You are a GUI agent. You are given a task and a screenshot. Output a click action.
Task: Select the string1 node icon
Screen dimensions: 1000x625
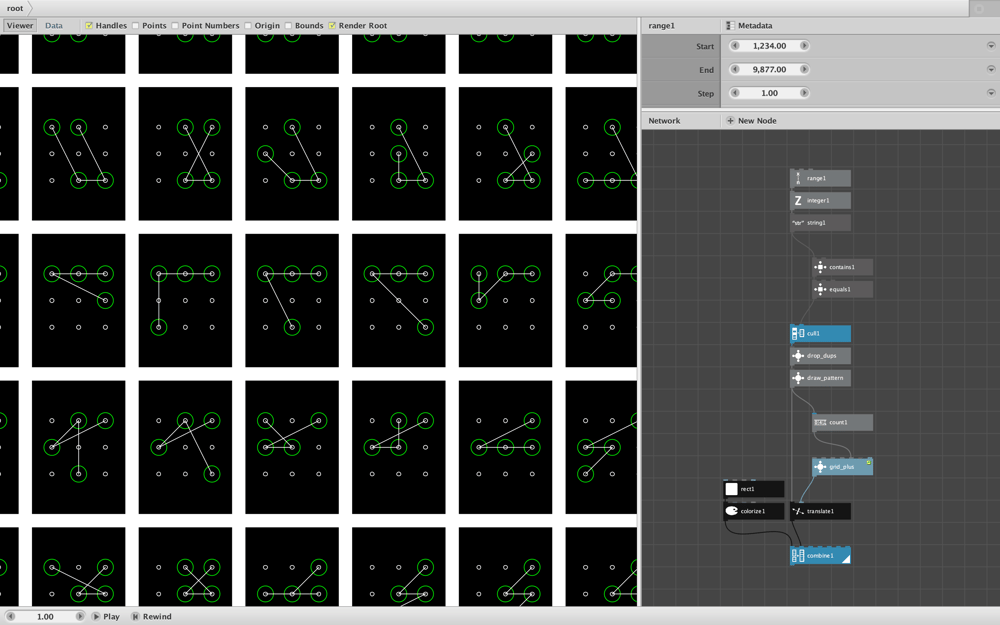(x=798, y=223)
